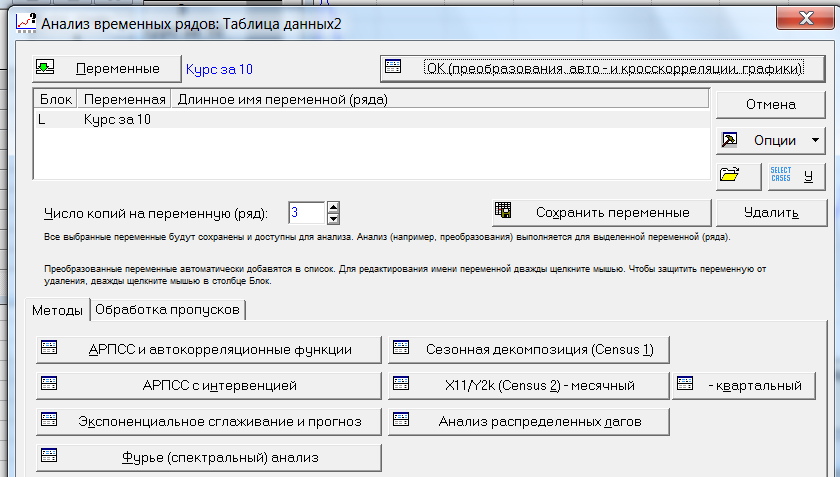The width and height of the screenshot is (840, 477).
Task: Click icon on квартальный button
Action: (685, 383)
